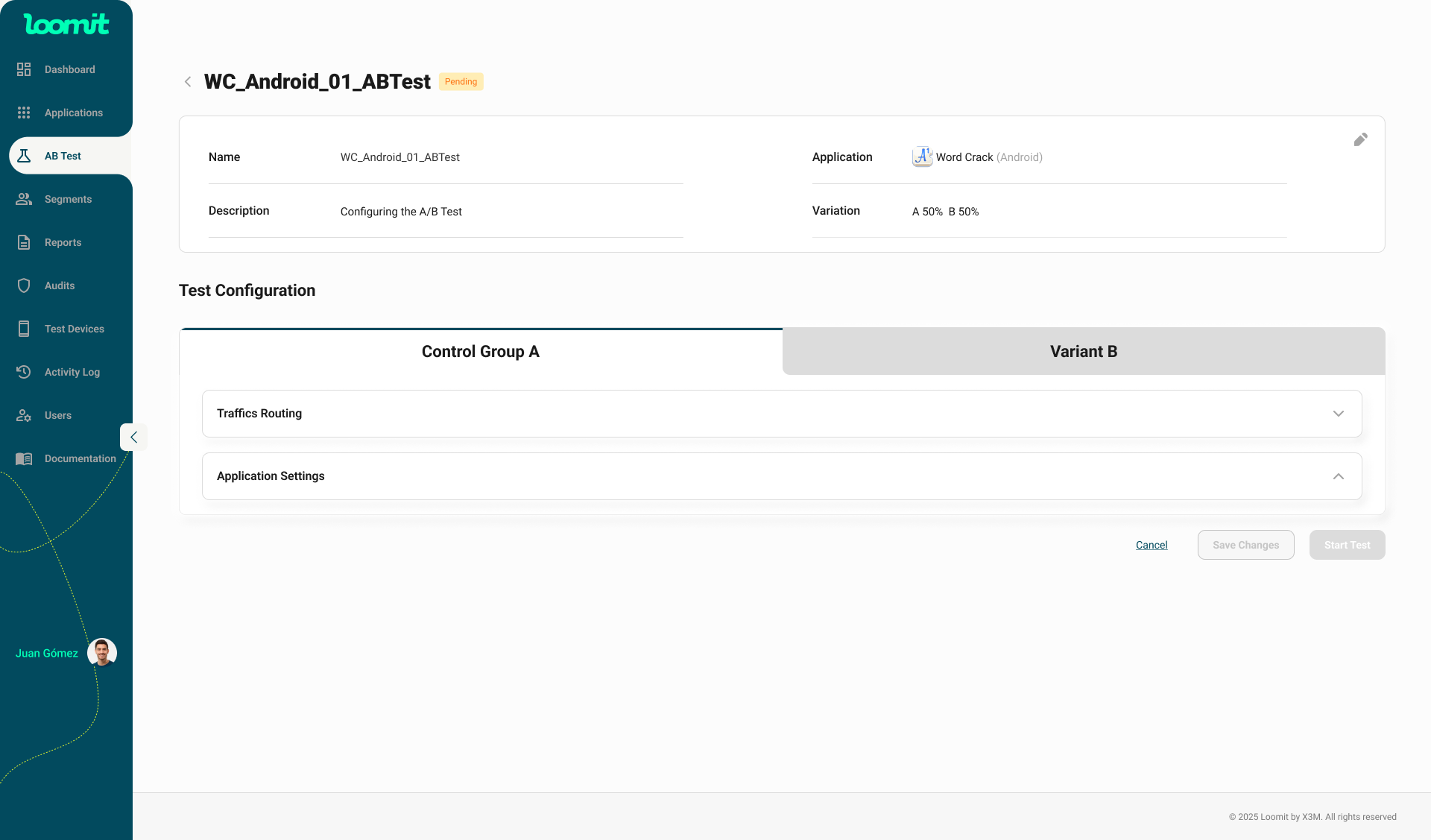Expand the Traffics Routing chevron
Viewport: 1431px width, 840px height.
[x=1339, y=414]
